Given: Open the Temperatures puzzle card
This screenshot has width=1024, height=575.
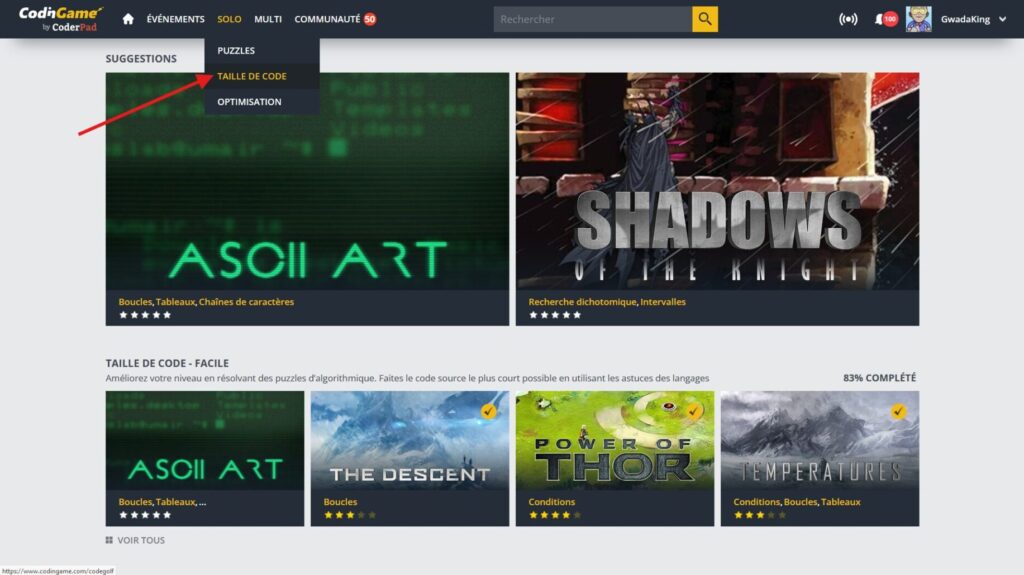Looking at the screenshot, I should [820, 458].
